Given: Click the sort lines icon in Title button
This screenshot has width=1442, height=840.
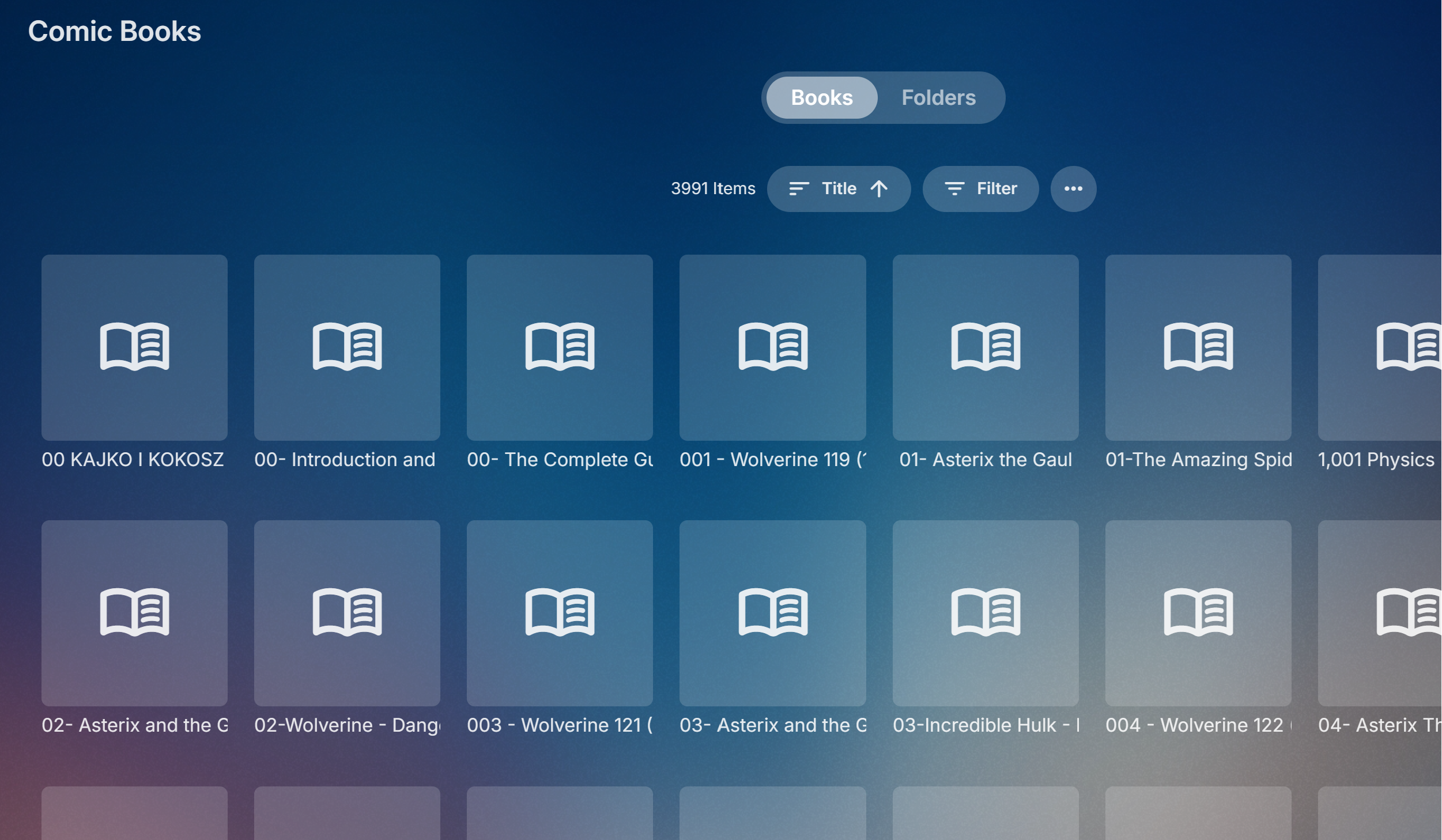Looking at the screenshot, I should (x=799, y=188).
